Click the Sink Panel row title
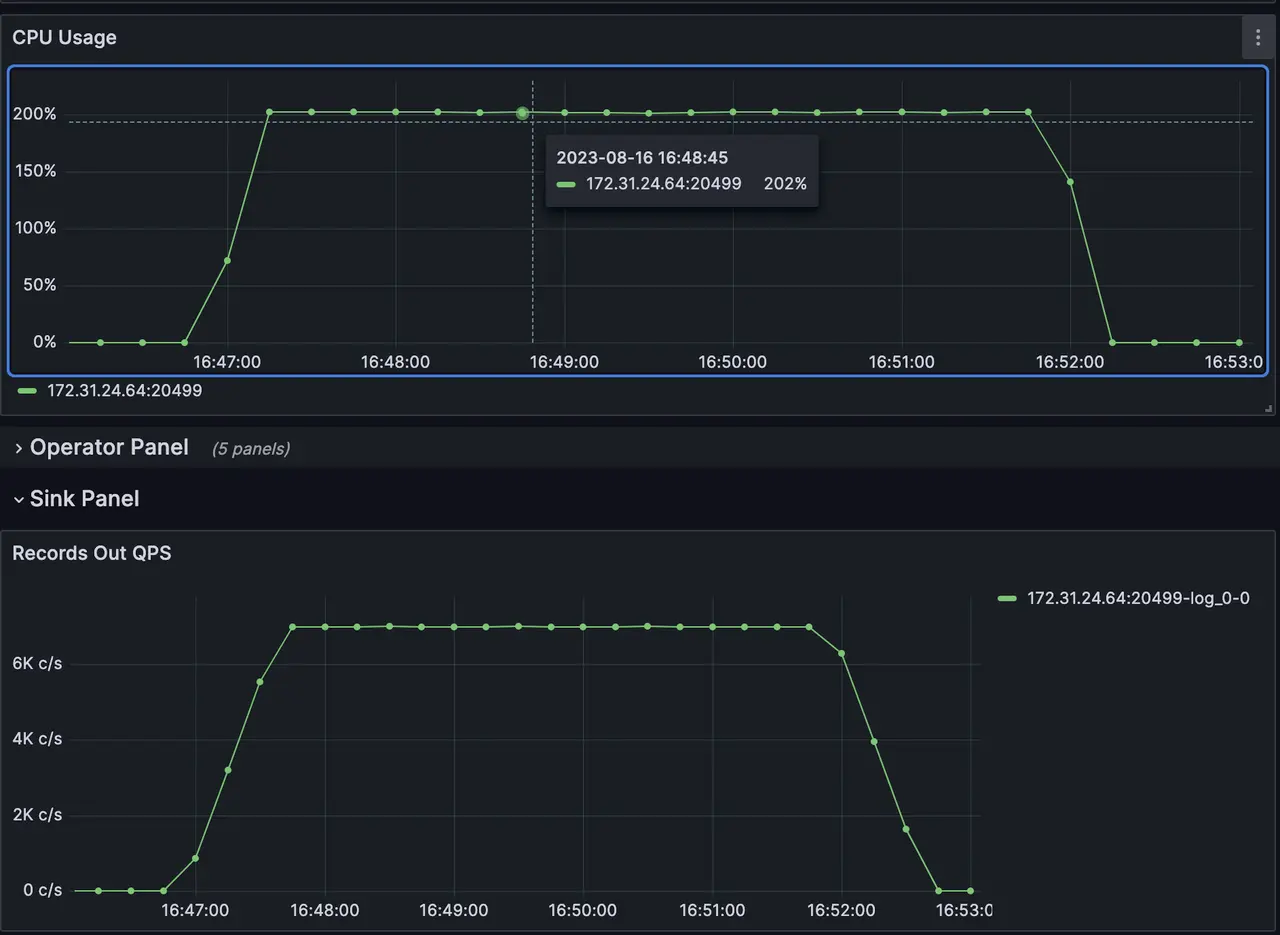 pyautogui.click(x=84, y=499)
